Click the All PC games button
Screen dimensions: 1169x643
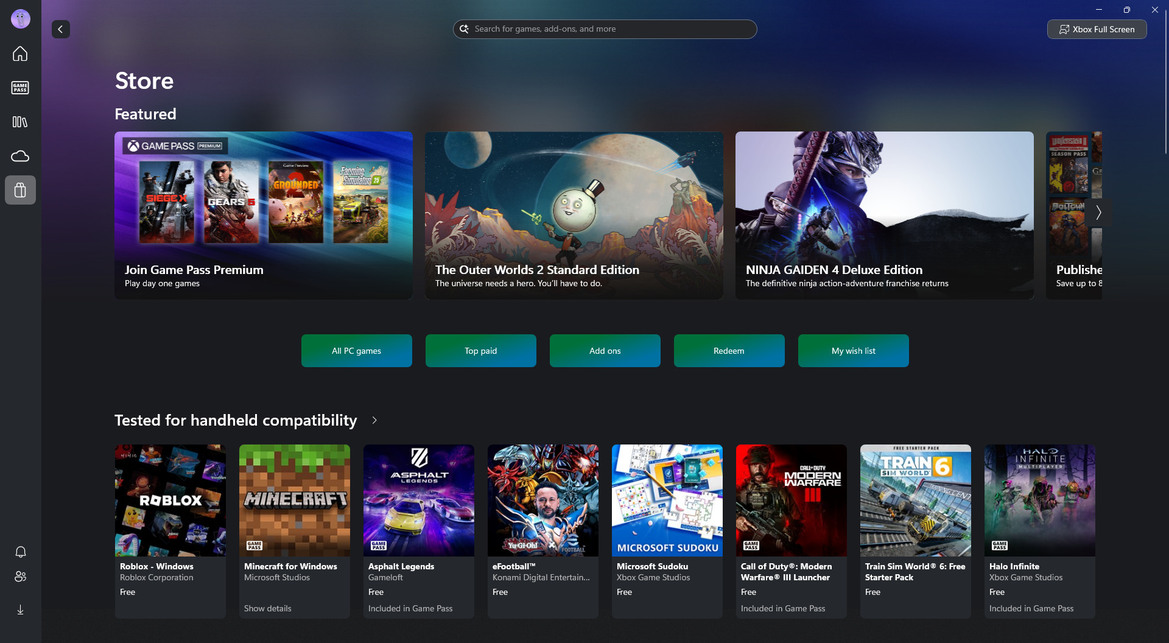(x=357, y=351)
